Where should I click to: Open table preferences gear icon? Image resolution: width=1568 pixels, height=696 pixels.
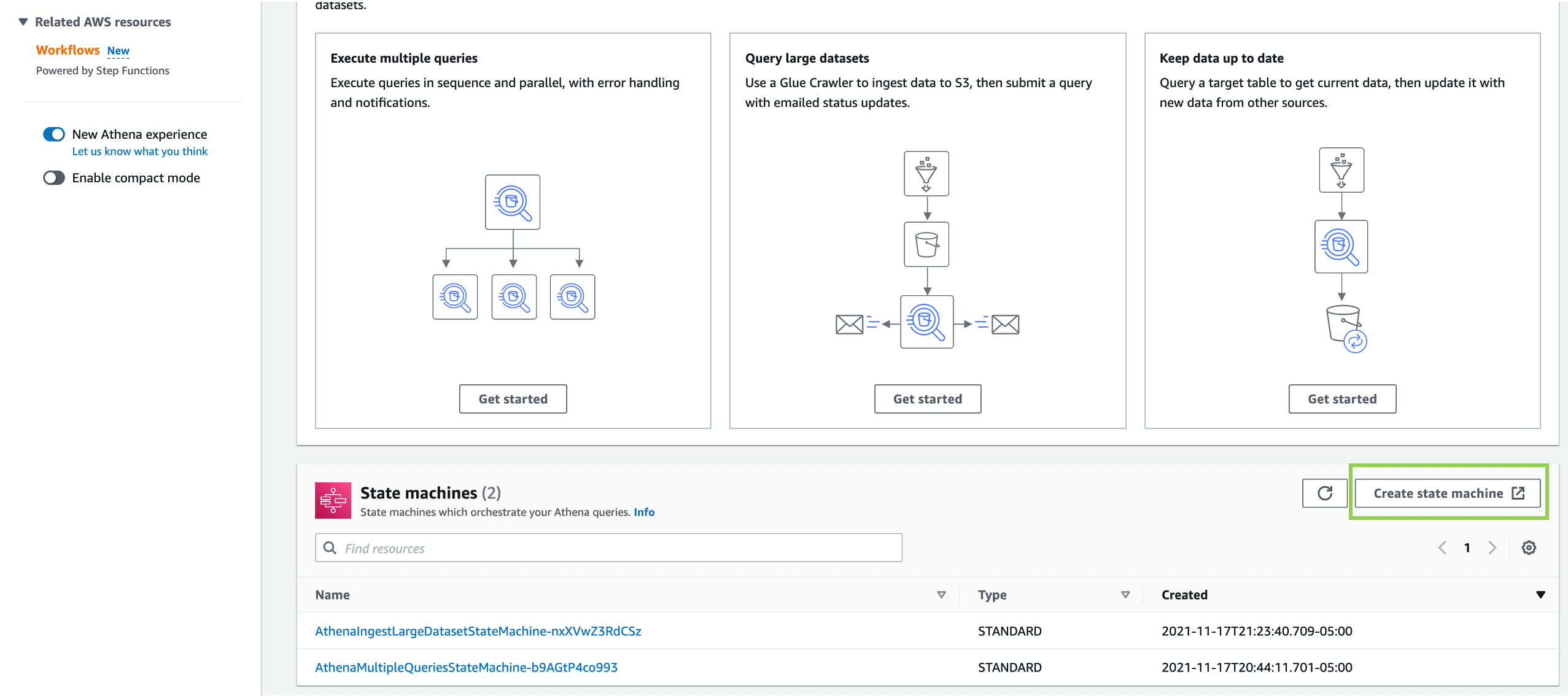point(1528,547)
